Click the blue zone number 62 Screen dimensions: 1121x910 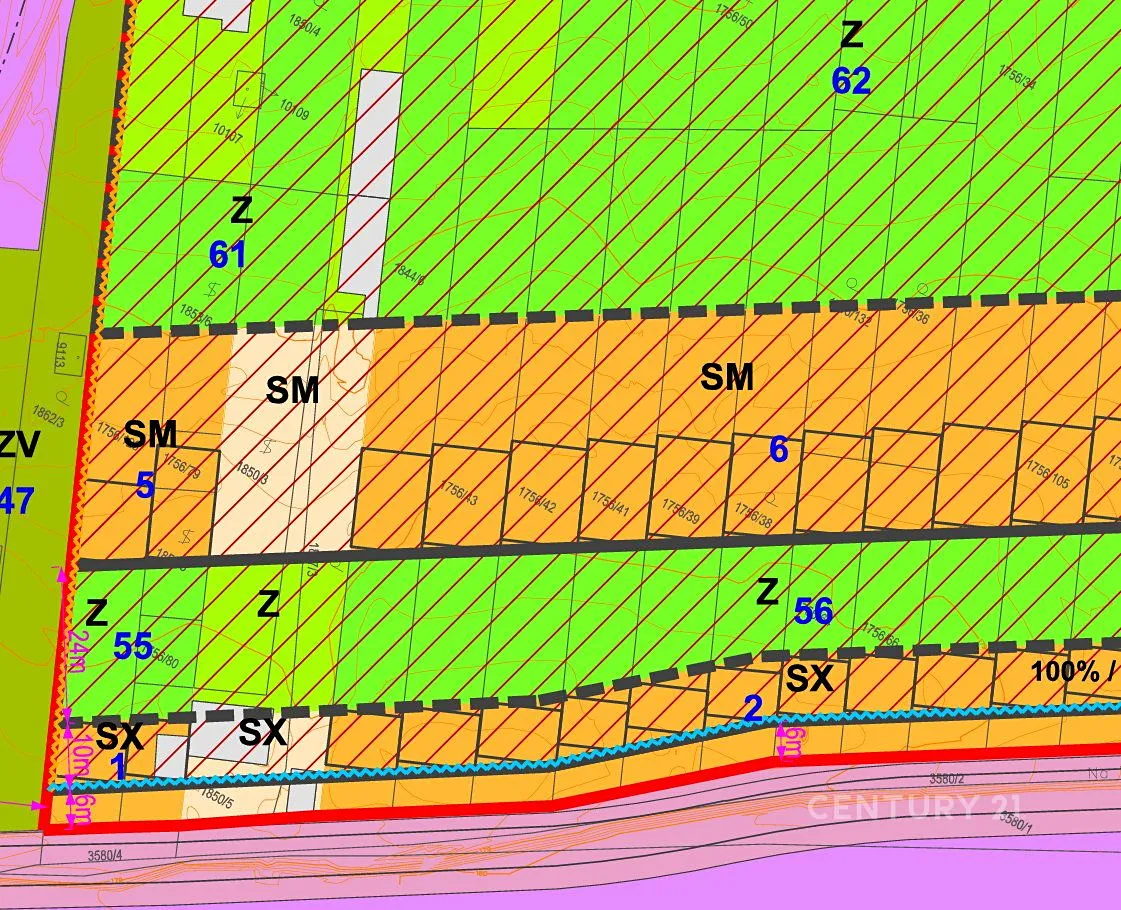[851, 81]
